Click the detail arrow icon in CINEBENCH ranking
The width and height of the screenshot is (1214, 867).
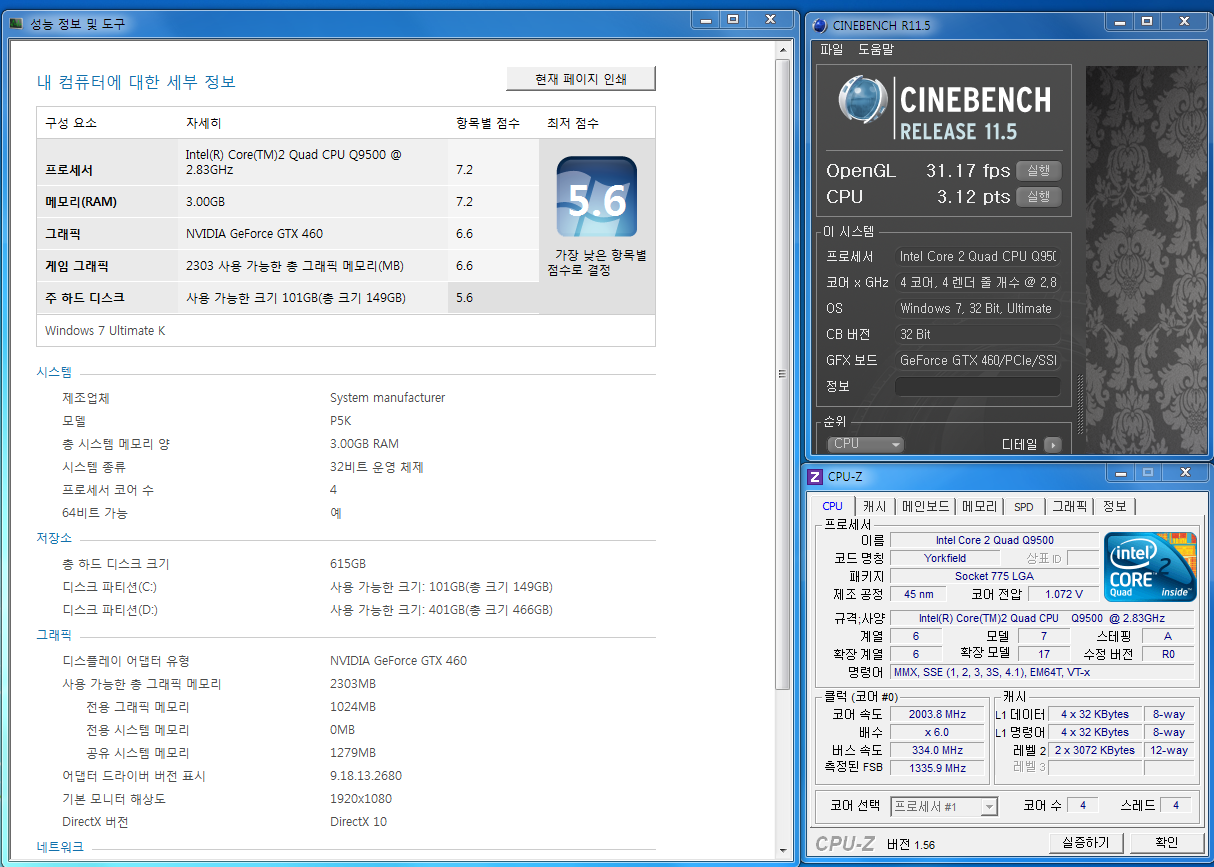point(1052,444)
